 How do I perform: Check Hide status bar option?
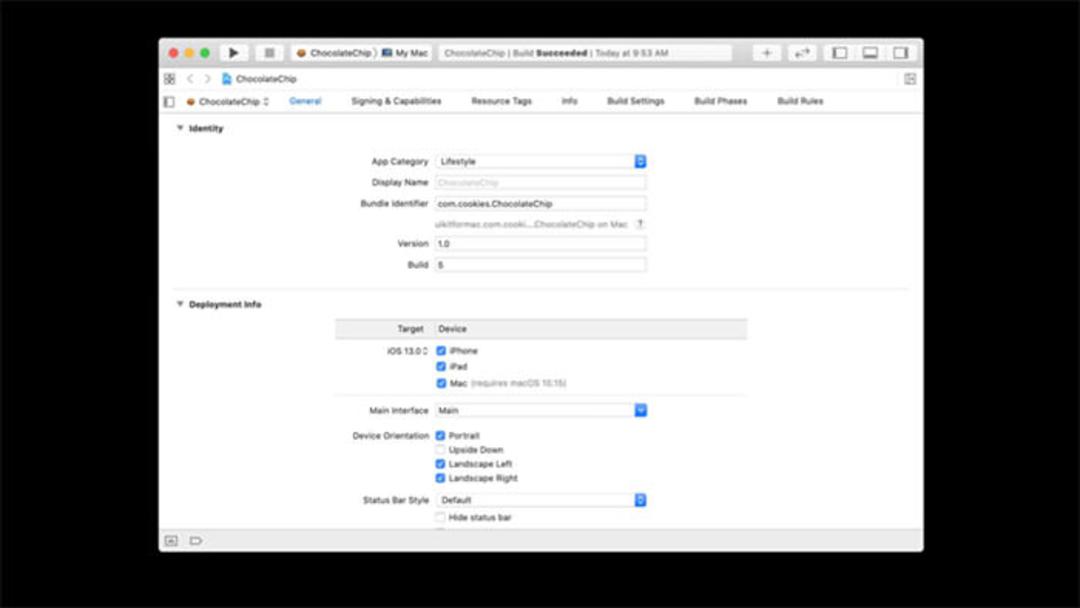pyautogui.click(x=440, y=517)
